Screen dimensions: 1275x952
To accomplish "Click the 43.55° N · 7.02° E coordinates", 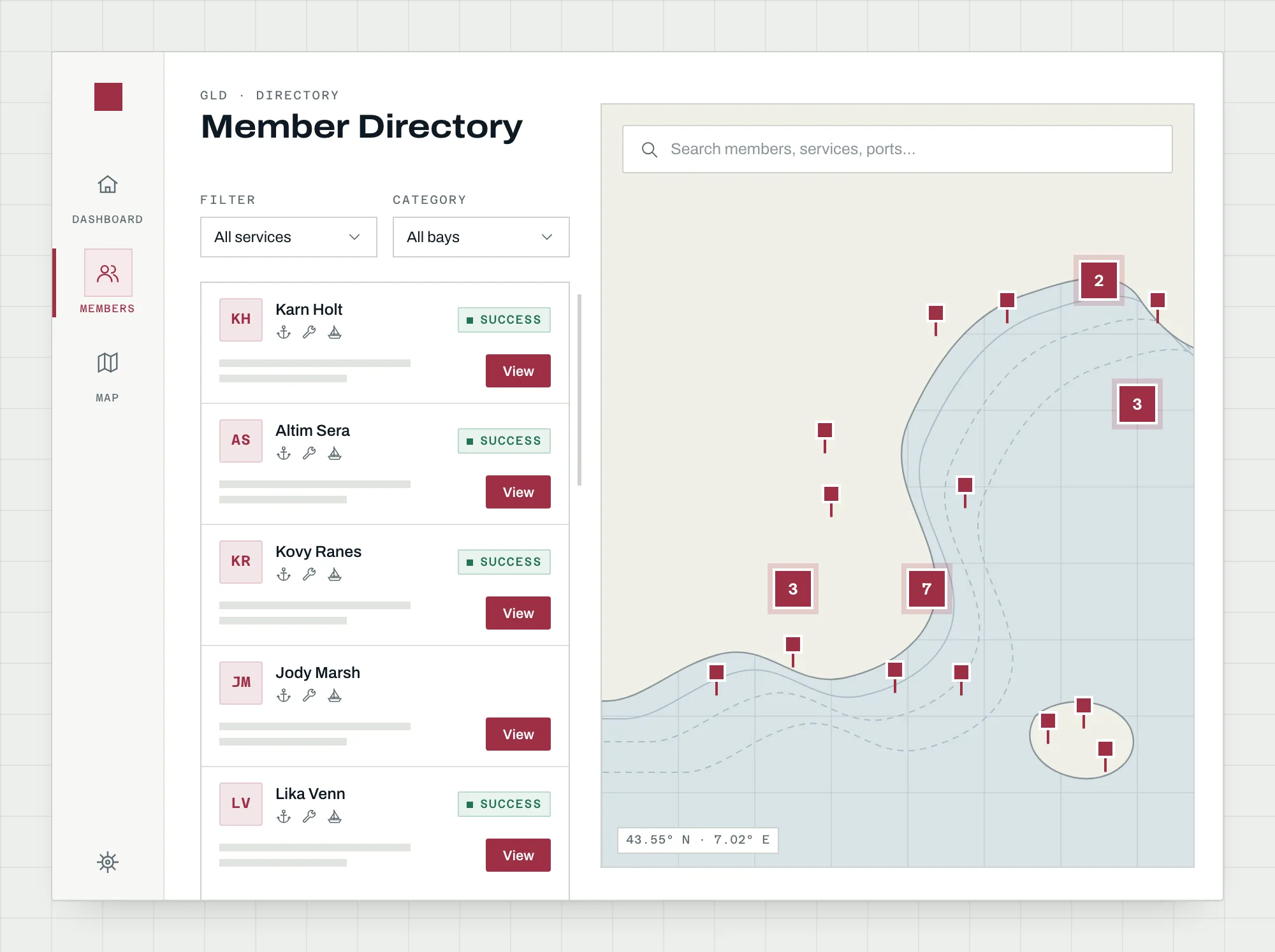I will pyautogui.click(x=698, y=840).
